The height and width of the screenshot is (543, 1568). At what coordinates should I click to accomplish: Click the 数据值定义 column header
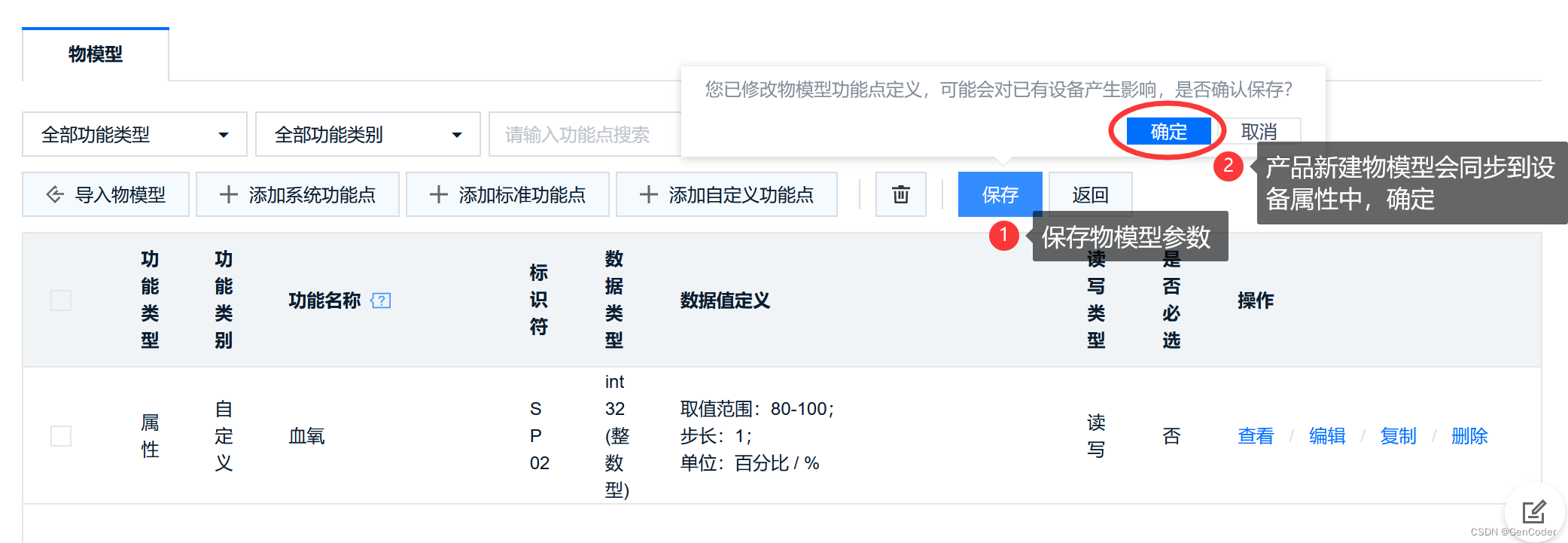(725, 300)
